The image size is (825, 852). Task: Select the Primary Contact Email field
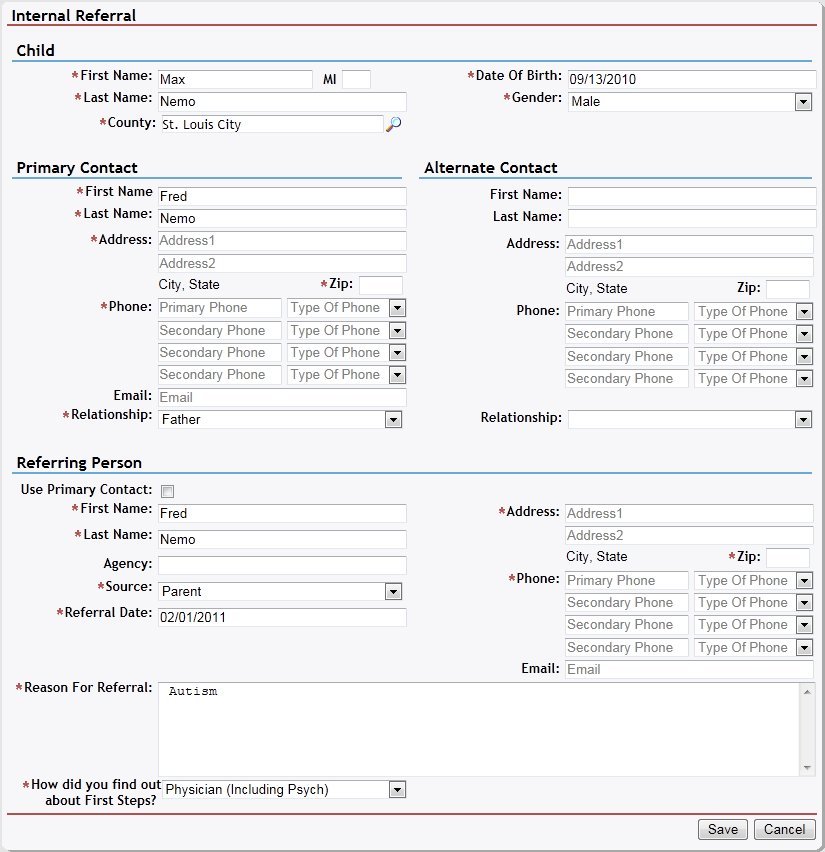(x=282, y=397)
